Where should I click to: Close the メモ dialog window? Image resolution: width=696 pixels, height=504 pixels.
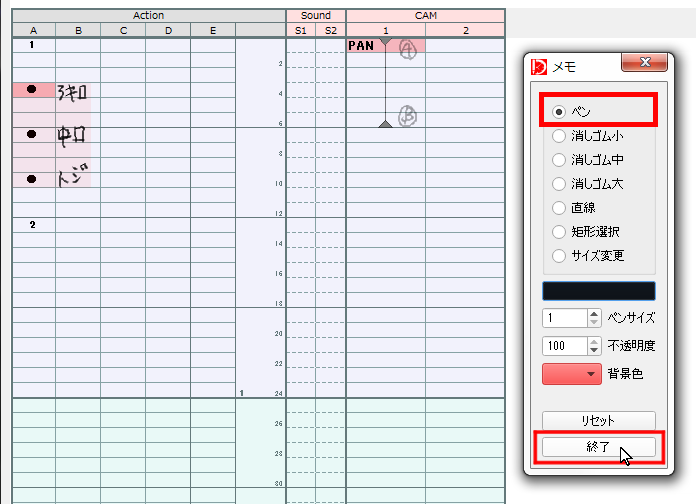[645, 62]
